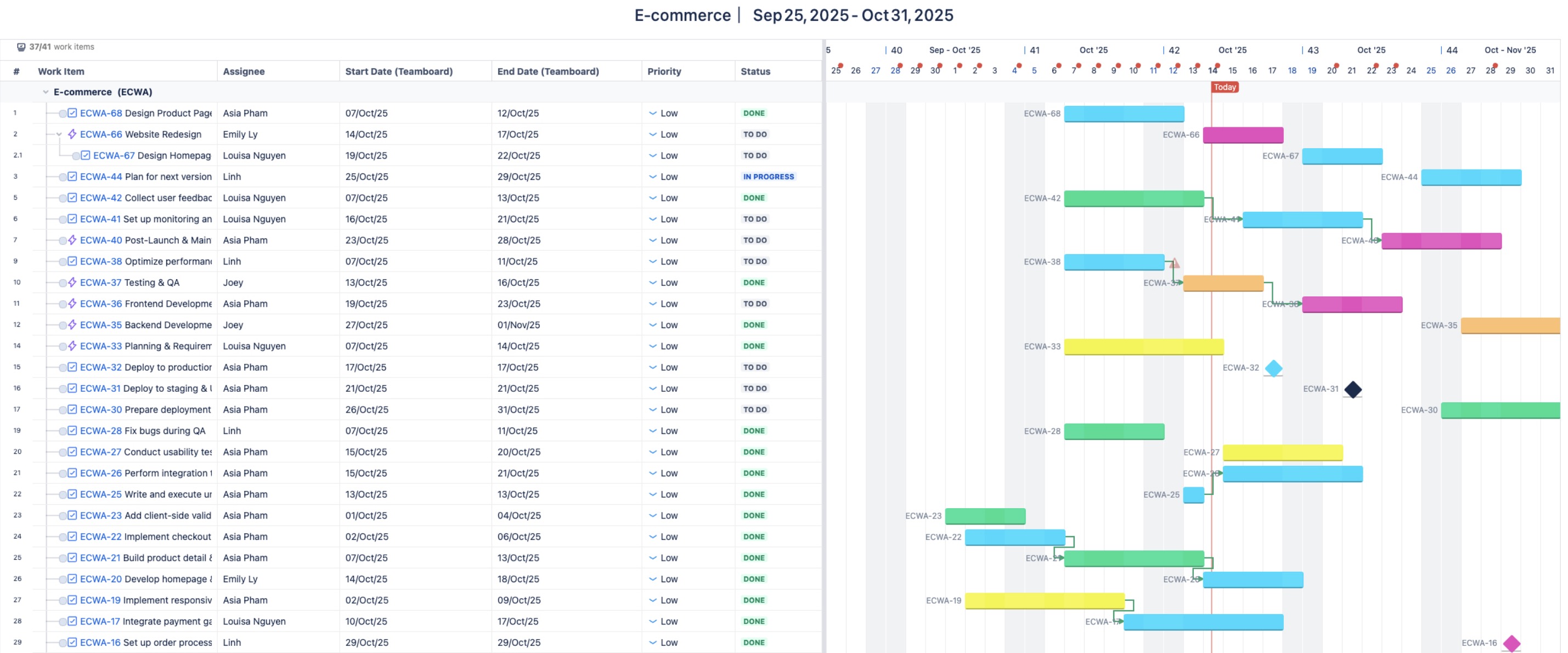Open the ECWA-42 issue link
Image resolution: width=1568 pixels, height=653 pixels.
[100, 198]
